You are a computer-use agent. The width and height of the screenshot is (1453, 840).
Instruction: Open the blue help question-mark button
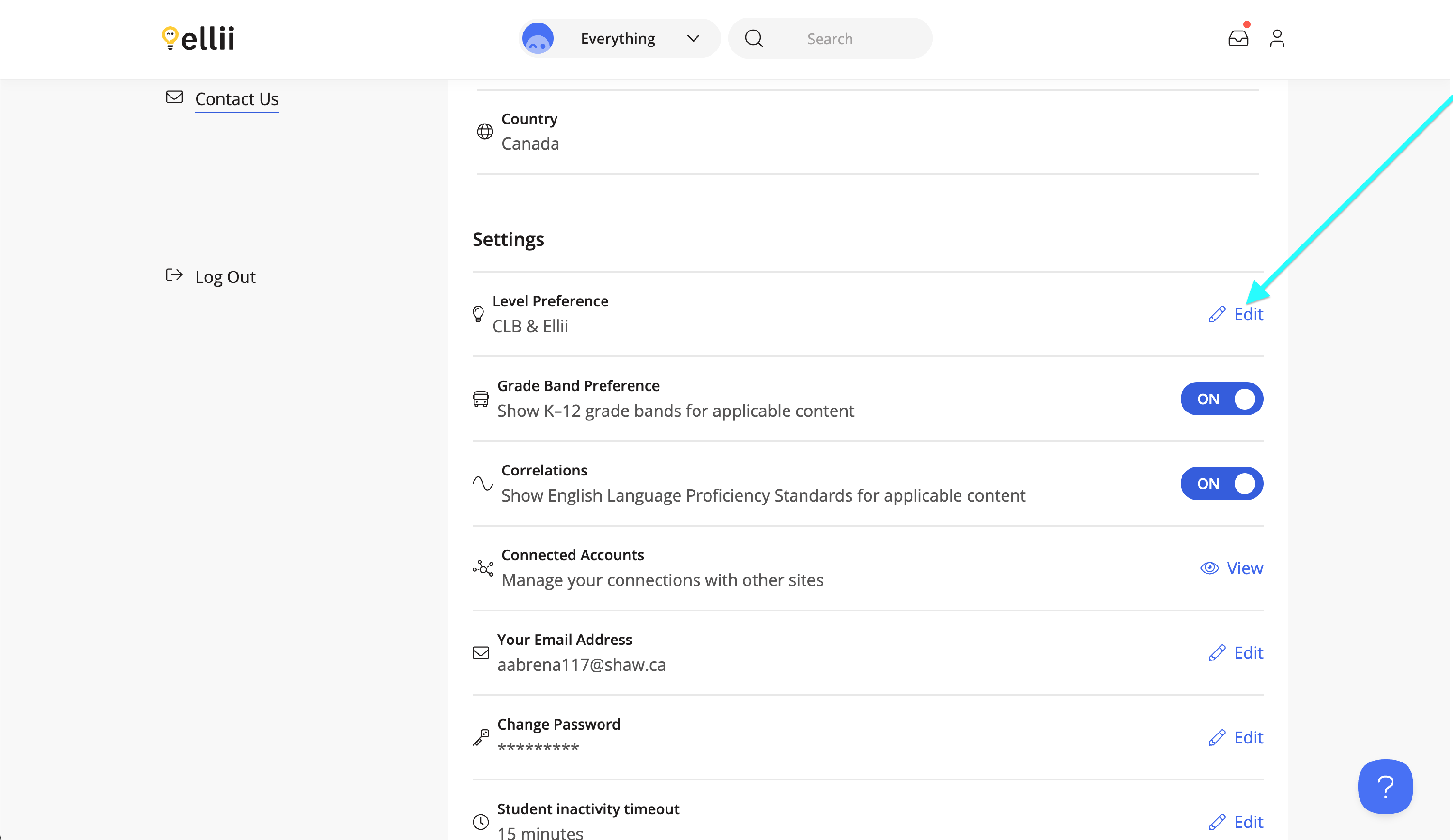pos(1385,786)
